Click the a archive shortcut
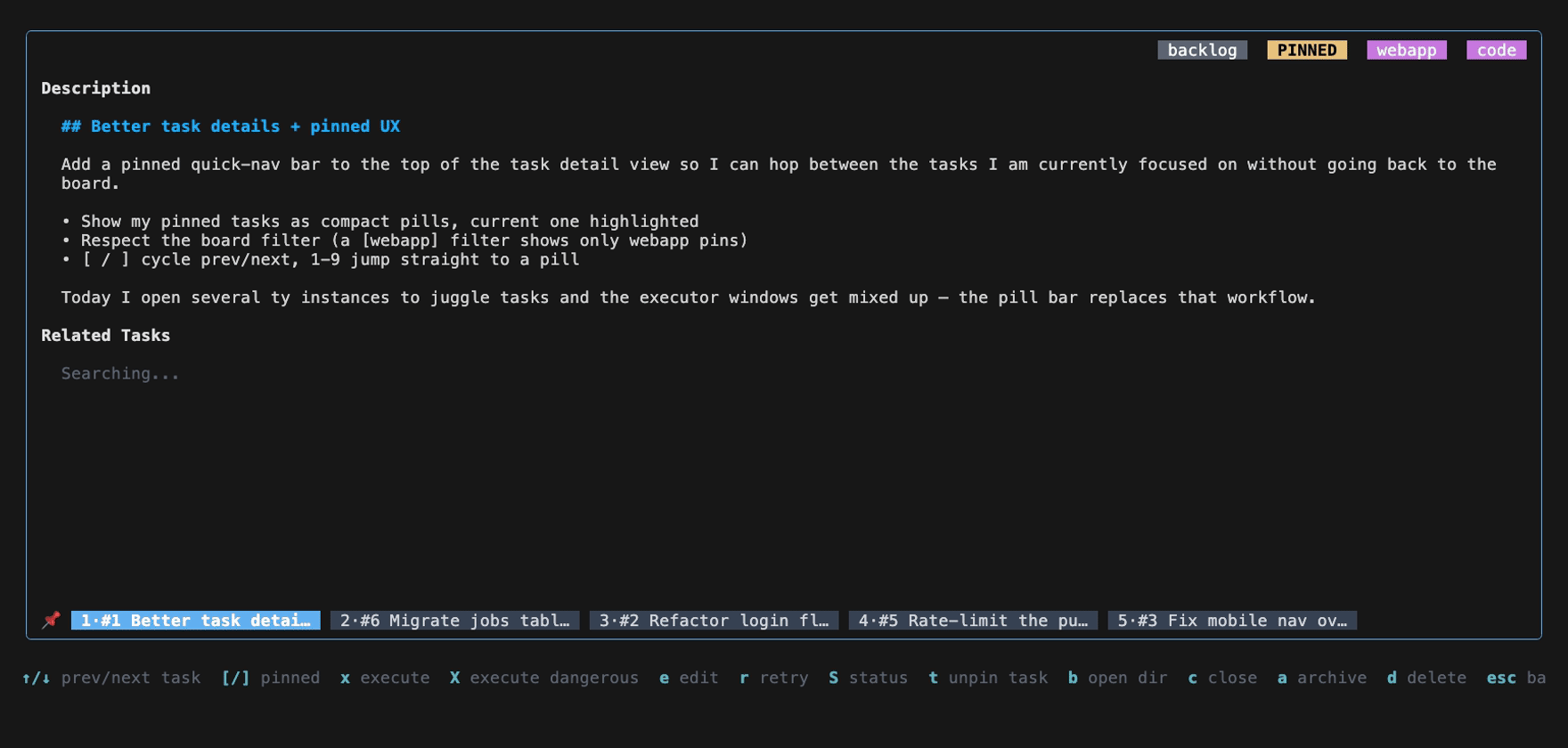 click(1322, 678)
